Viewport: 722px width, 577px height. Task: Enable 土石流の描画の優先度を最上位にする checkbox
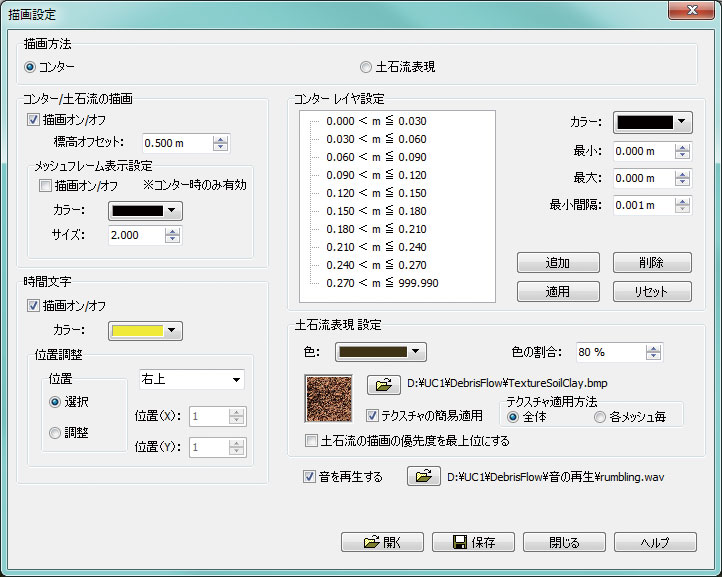coord(311,441)
